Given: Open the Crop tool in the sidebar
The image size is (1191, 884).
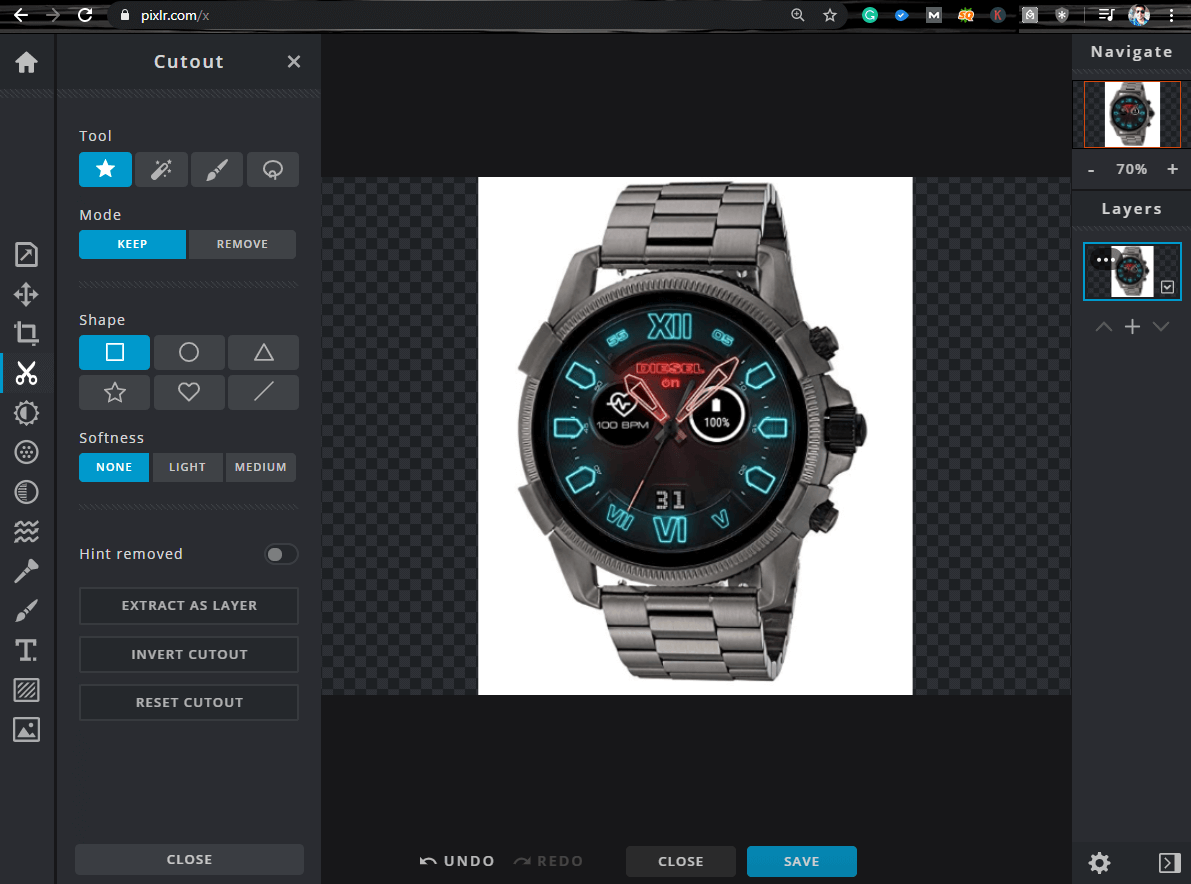Looking at the screenshot, I should pos(26,333).
